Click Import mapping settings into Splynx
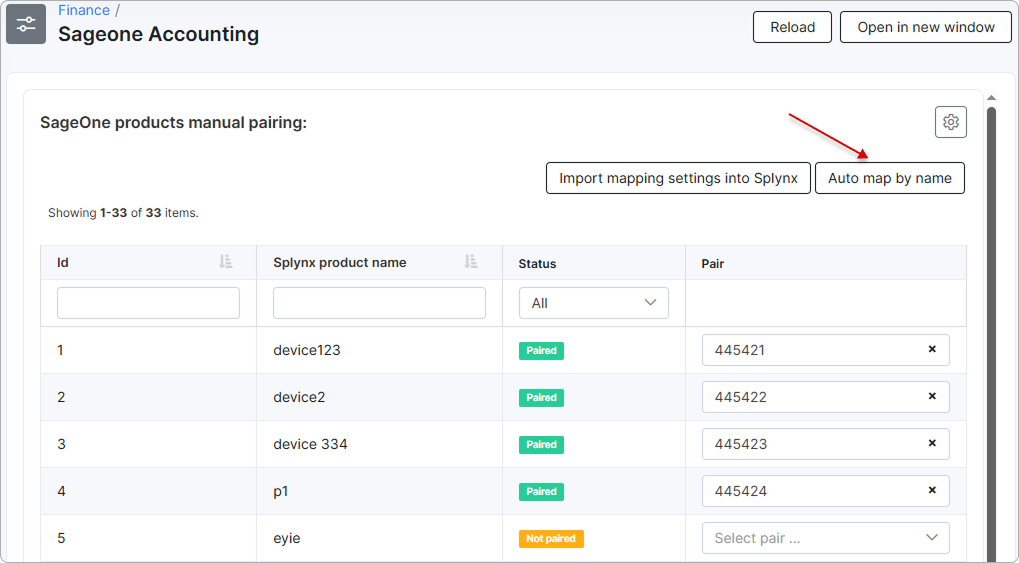1019x563 pixels. pyautogui.click(x=678, y=178)
